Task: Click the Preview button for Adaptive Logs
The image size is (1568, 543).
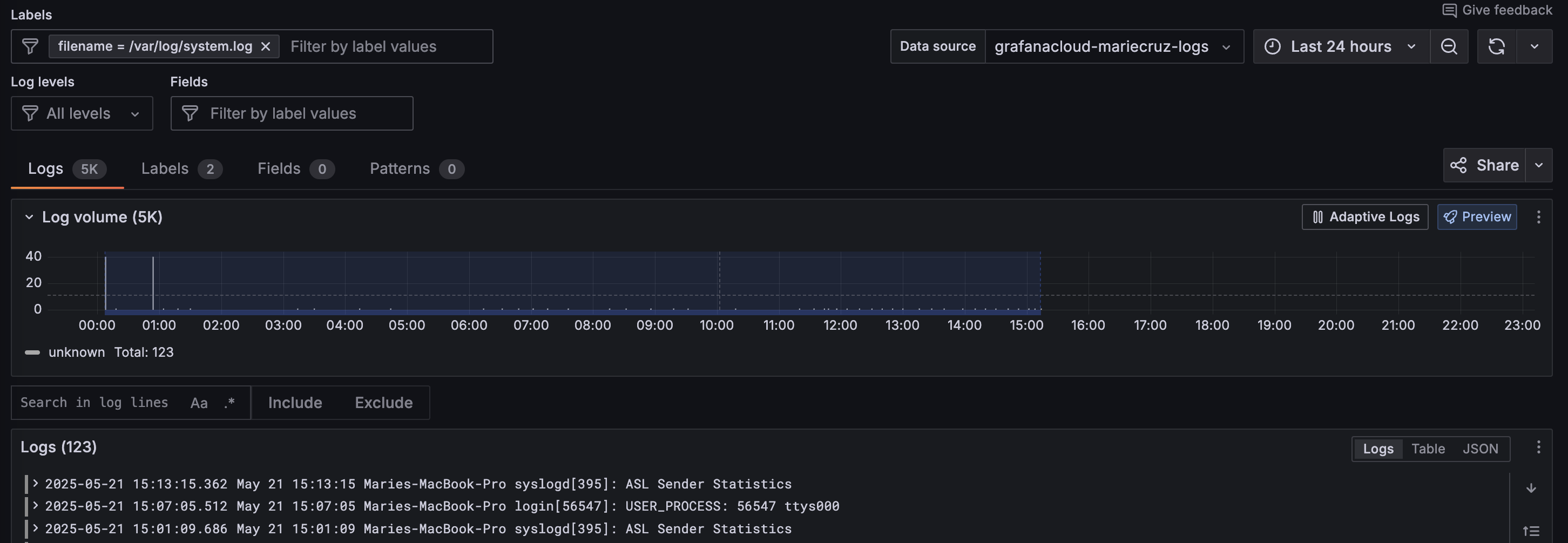Action: [1477, 216]
